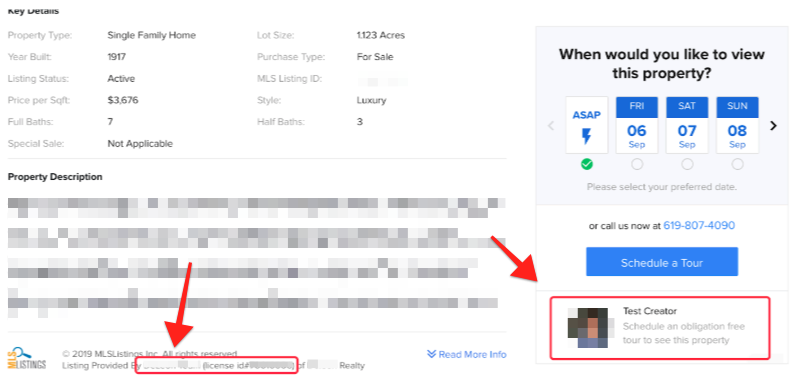795x376 pixels.
Task: Call the 619-807-4090 phone link
Action: (x=699, y=225)
